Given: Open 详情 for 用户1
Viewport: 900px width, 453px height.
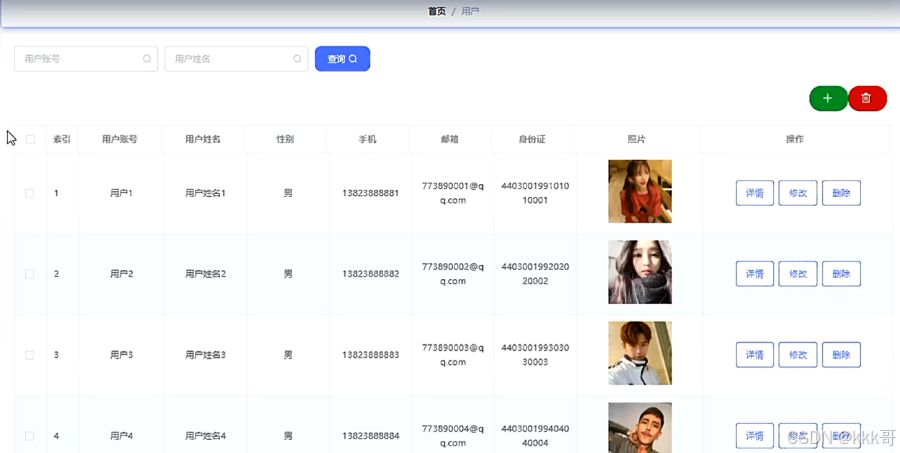Looking at the screenshot, I should [x=754, y=193].
